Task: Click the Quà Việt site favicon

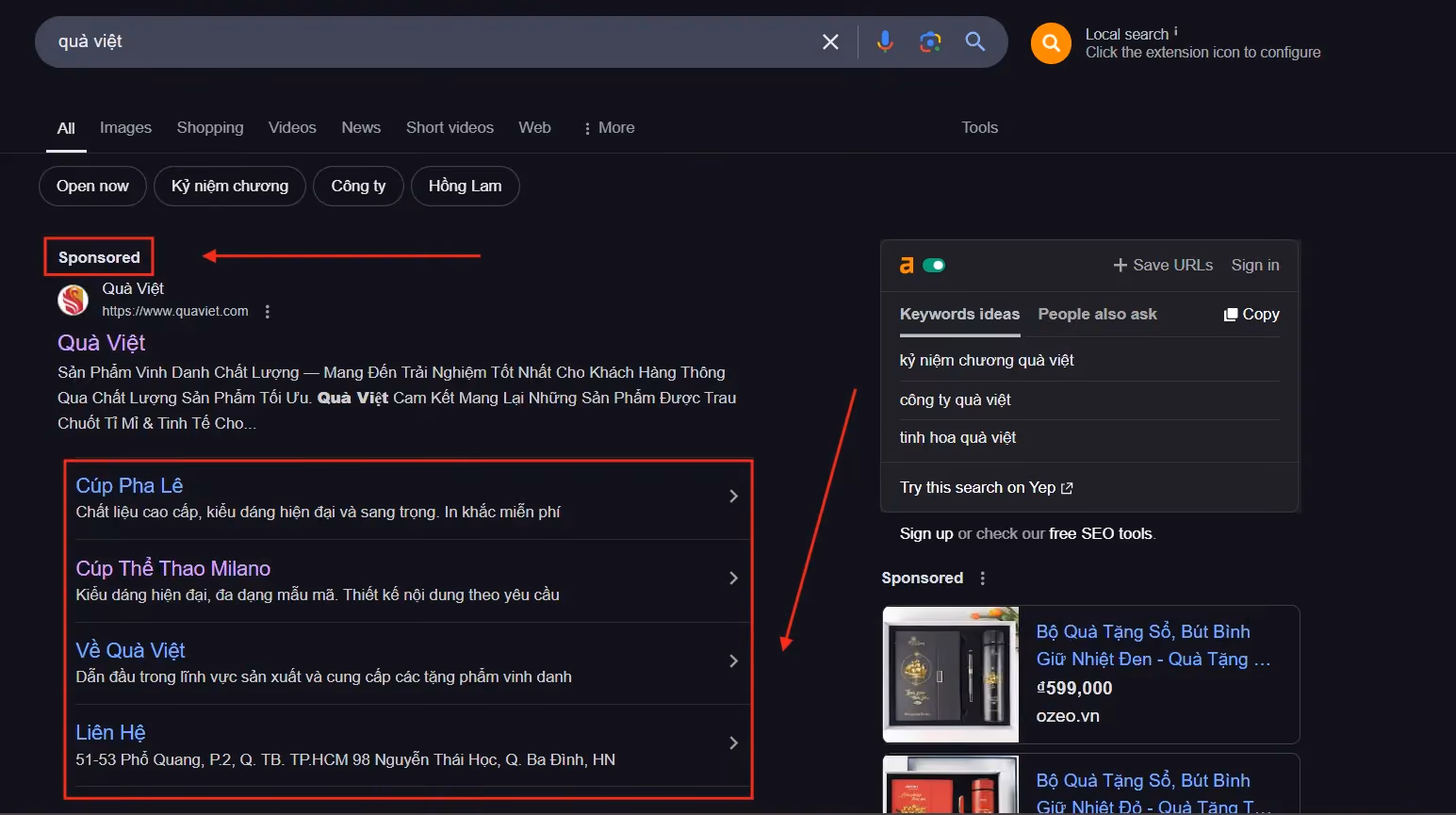Action: pyautogui.click(x=73, y=300)
